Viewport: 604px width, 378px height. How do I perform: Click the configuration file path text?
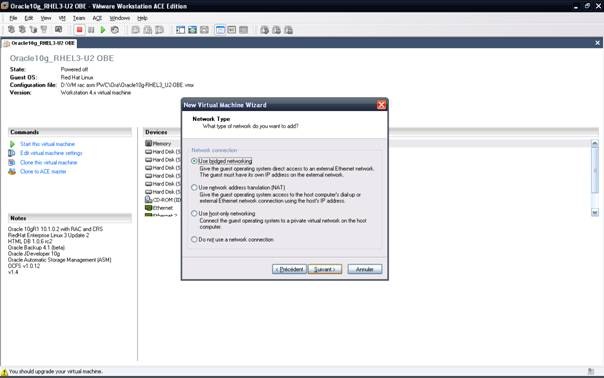pos(127,85)
